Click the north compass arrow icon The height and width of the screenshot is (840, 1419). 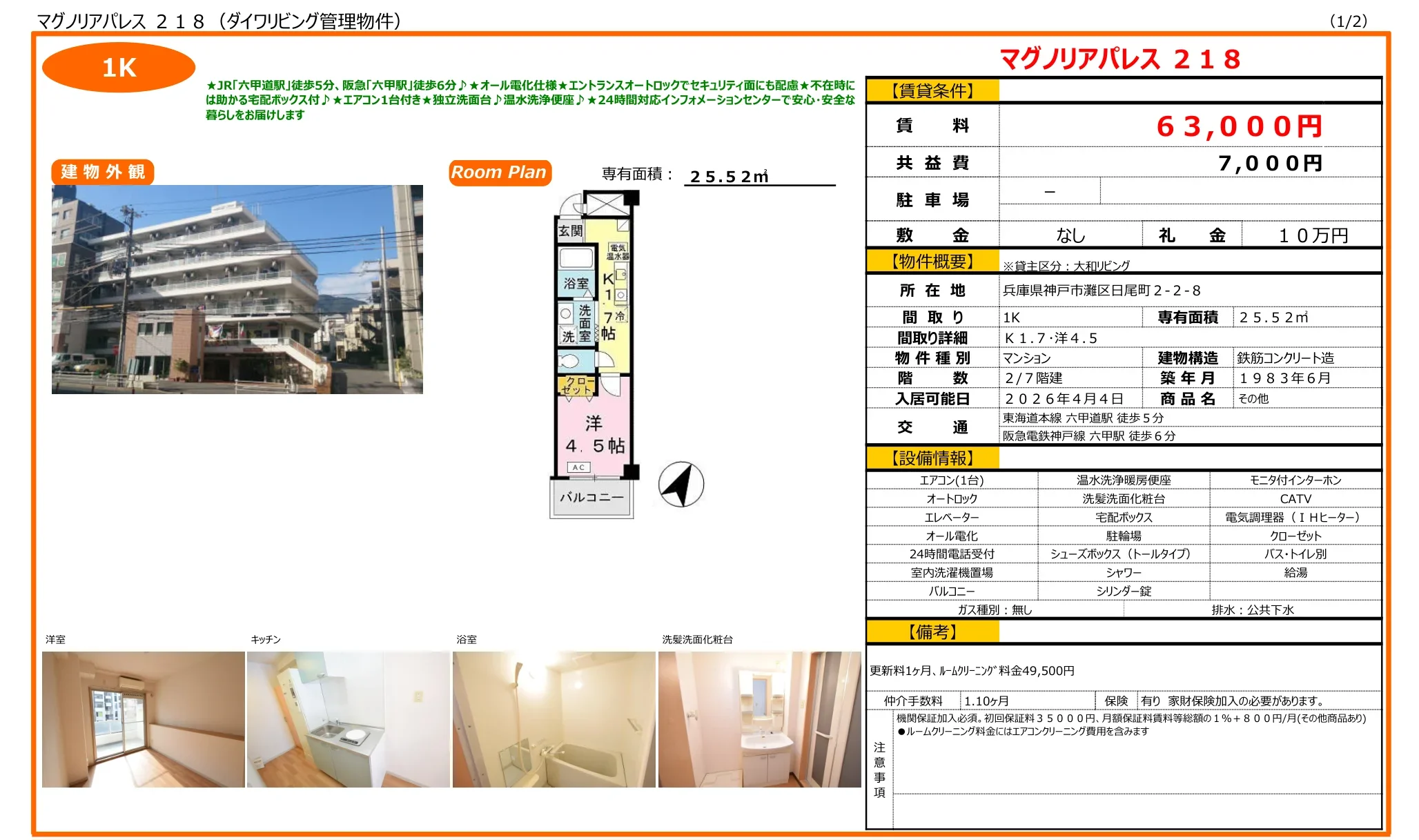click(x=681, y=484)
